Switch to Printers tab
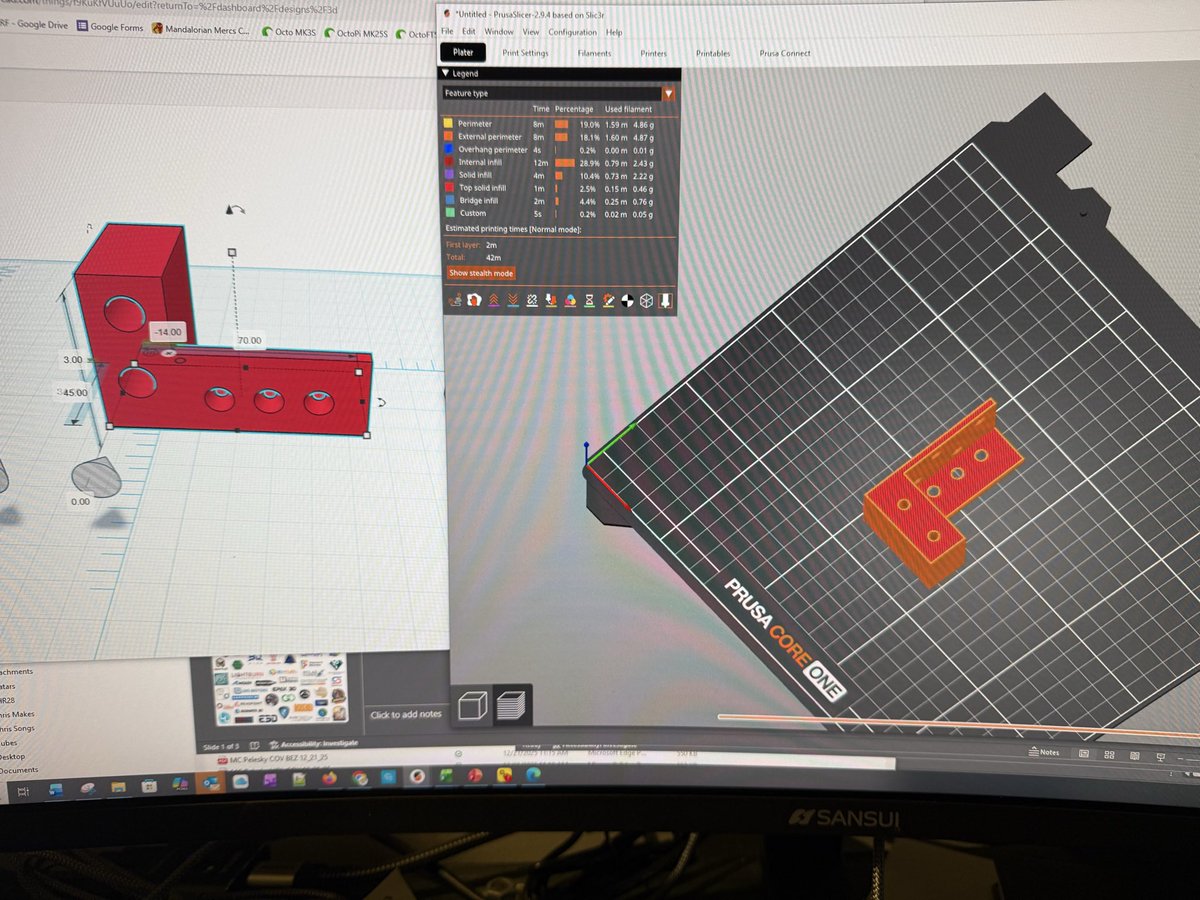The width and height of the screenshot is (1200, 900). click(x=653, y=53)
